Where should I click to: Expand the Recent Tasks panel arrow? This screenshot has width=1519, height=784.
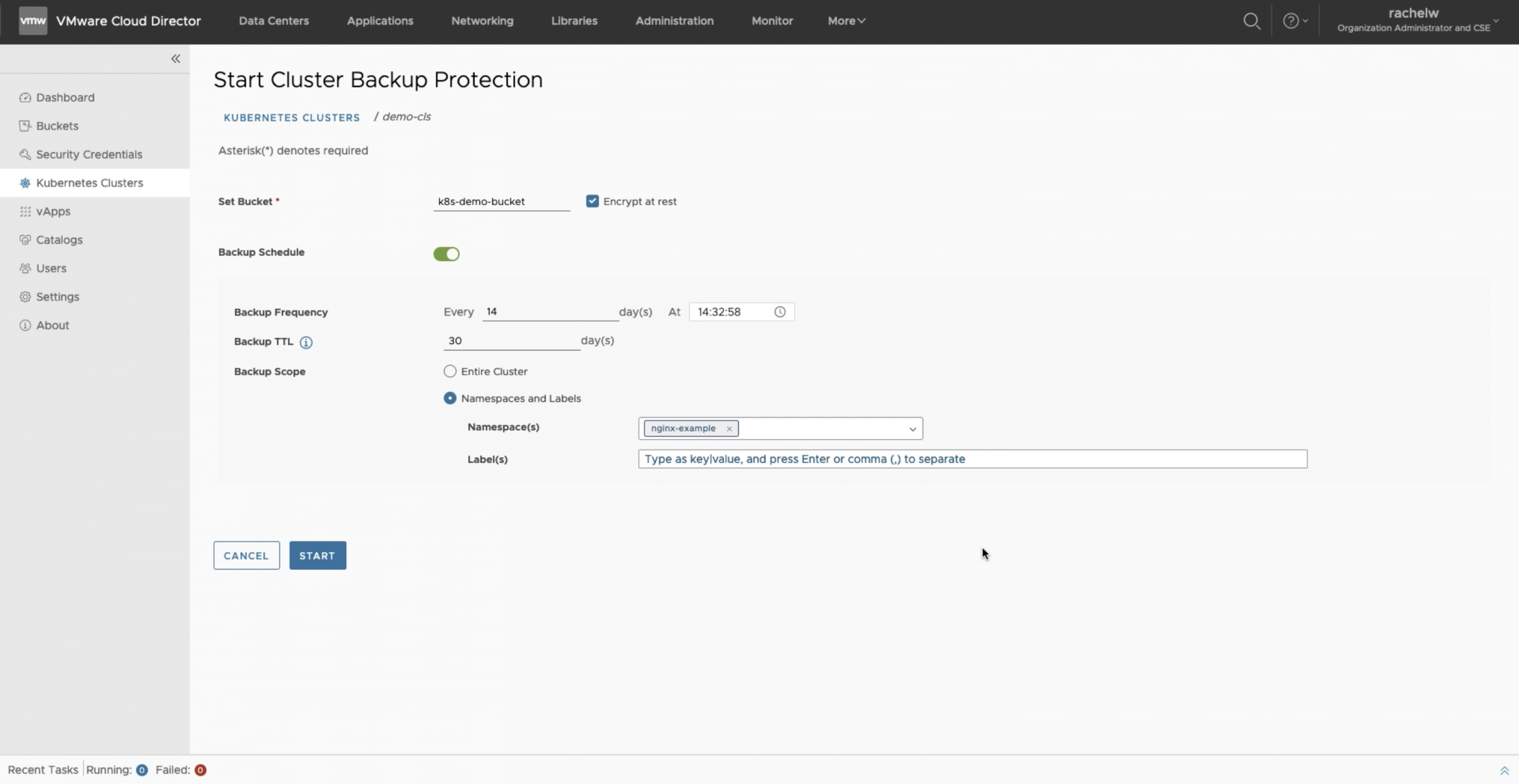[1504, 770]
